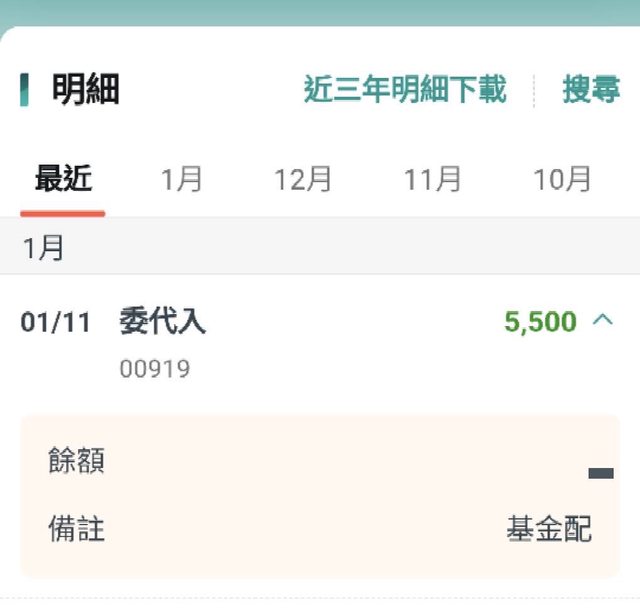
Task: Switch to the 12月 tab
Action: click(x=303, y=179)
